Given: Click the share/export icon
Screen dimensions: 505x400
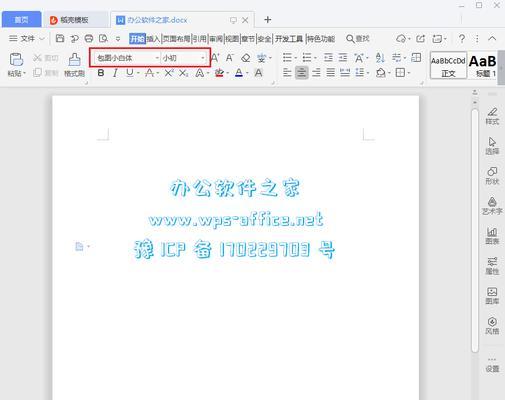Looking at the screenshot, I should (421, 39).
